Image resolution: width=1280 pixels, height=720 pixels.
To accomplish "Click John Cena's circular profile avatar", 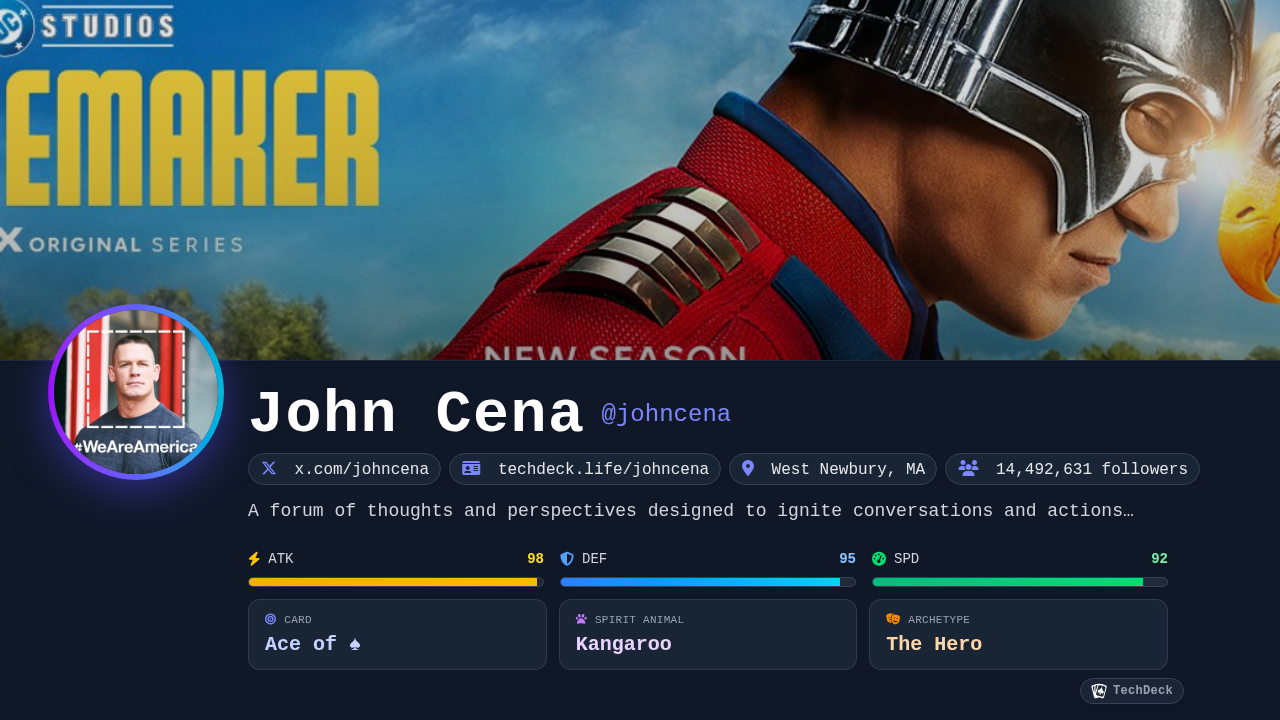I will [x=136, y=392].
